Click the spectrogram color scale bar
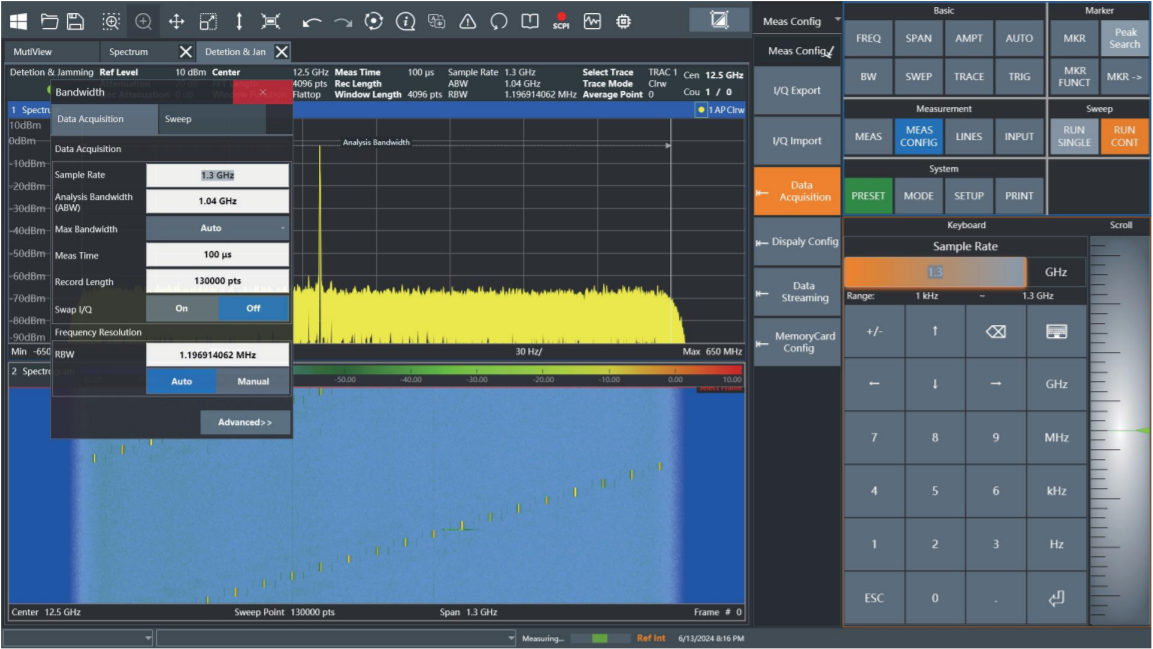 [x=518, y=370]
